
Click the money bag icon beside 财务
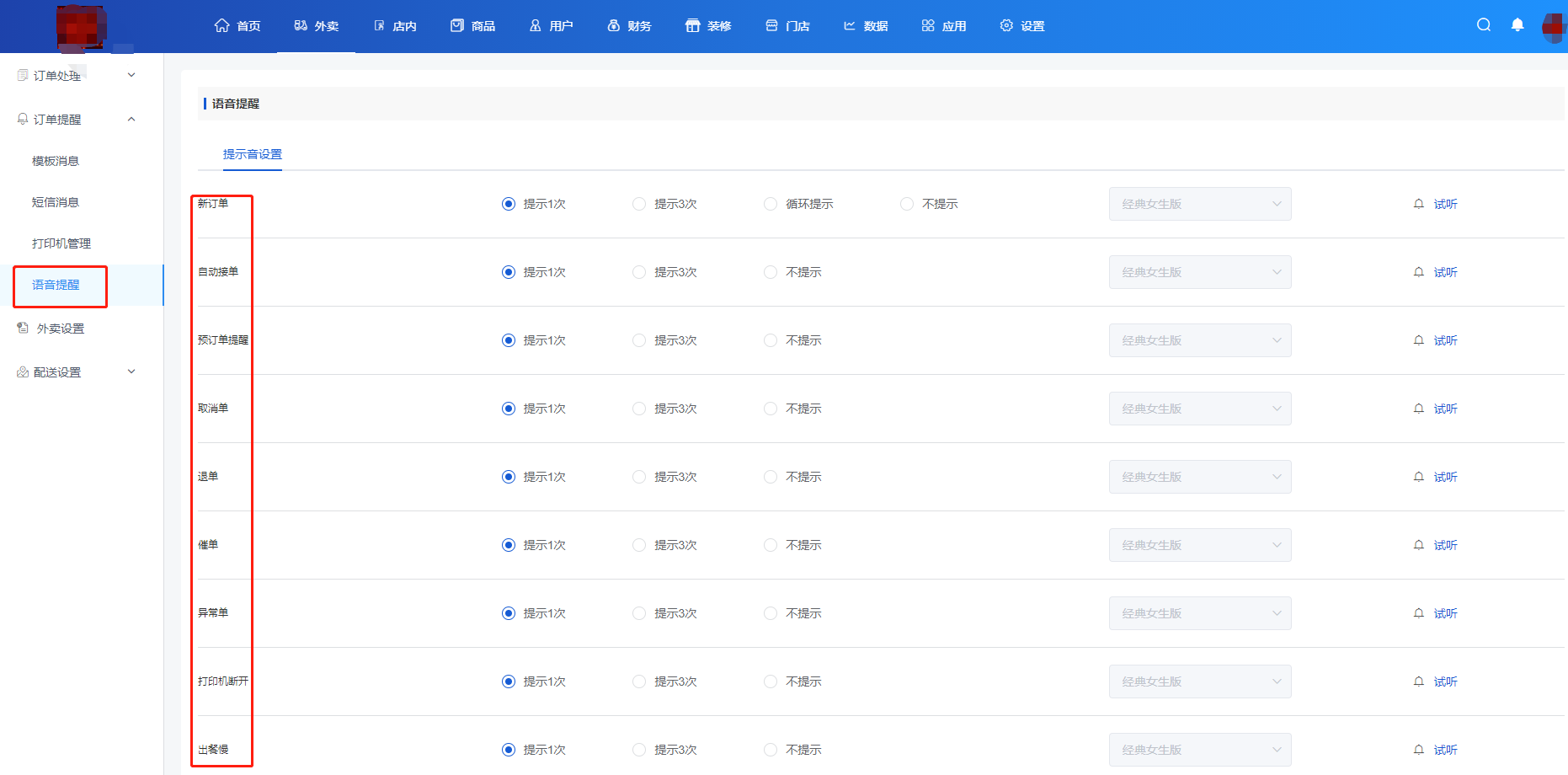[x=614, y=25]
